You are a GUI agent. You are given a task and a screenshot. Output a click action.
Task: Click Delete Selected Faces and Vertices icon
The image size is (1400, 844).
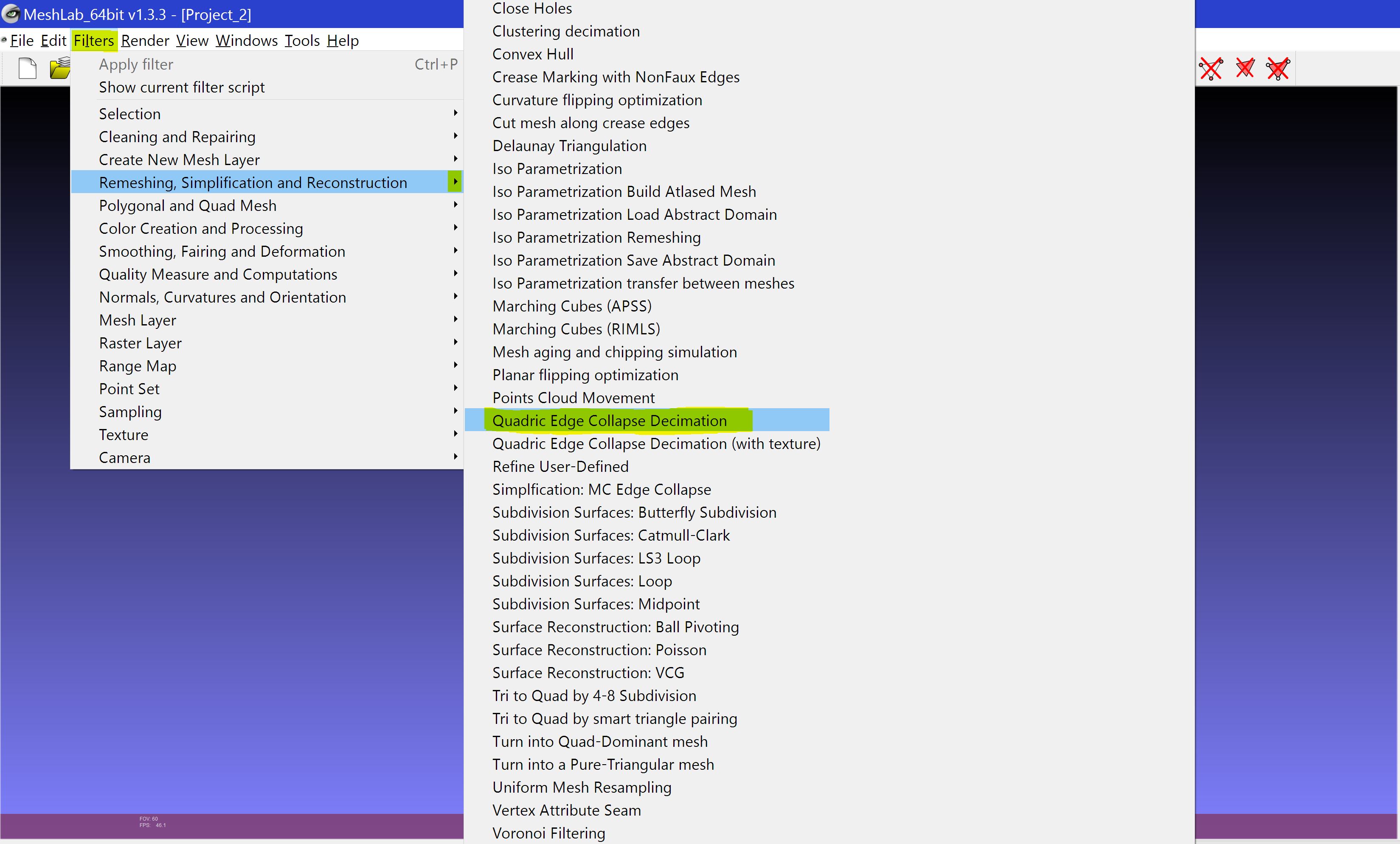coord(1278,69)
